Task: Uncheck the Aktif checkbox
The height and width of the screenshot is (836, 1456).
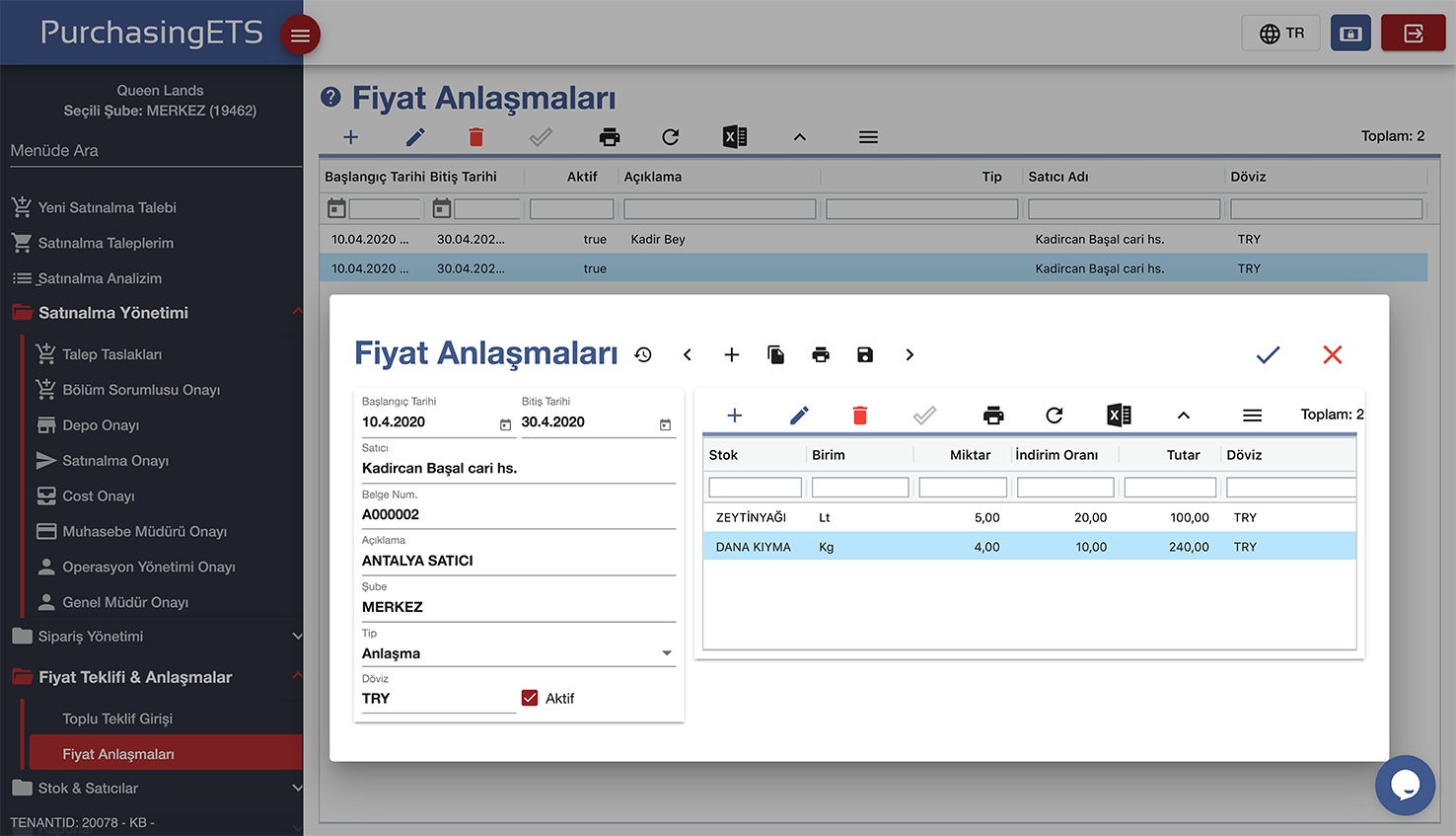Action: [x=531, y=698]
